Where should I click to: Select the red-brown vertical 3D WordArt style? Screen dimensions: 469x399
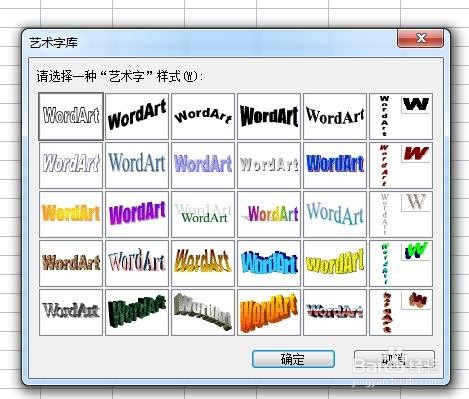coord(401,312)
